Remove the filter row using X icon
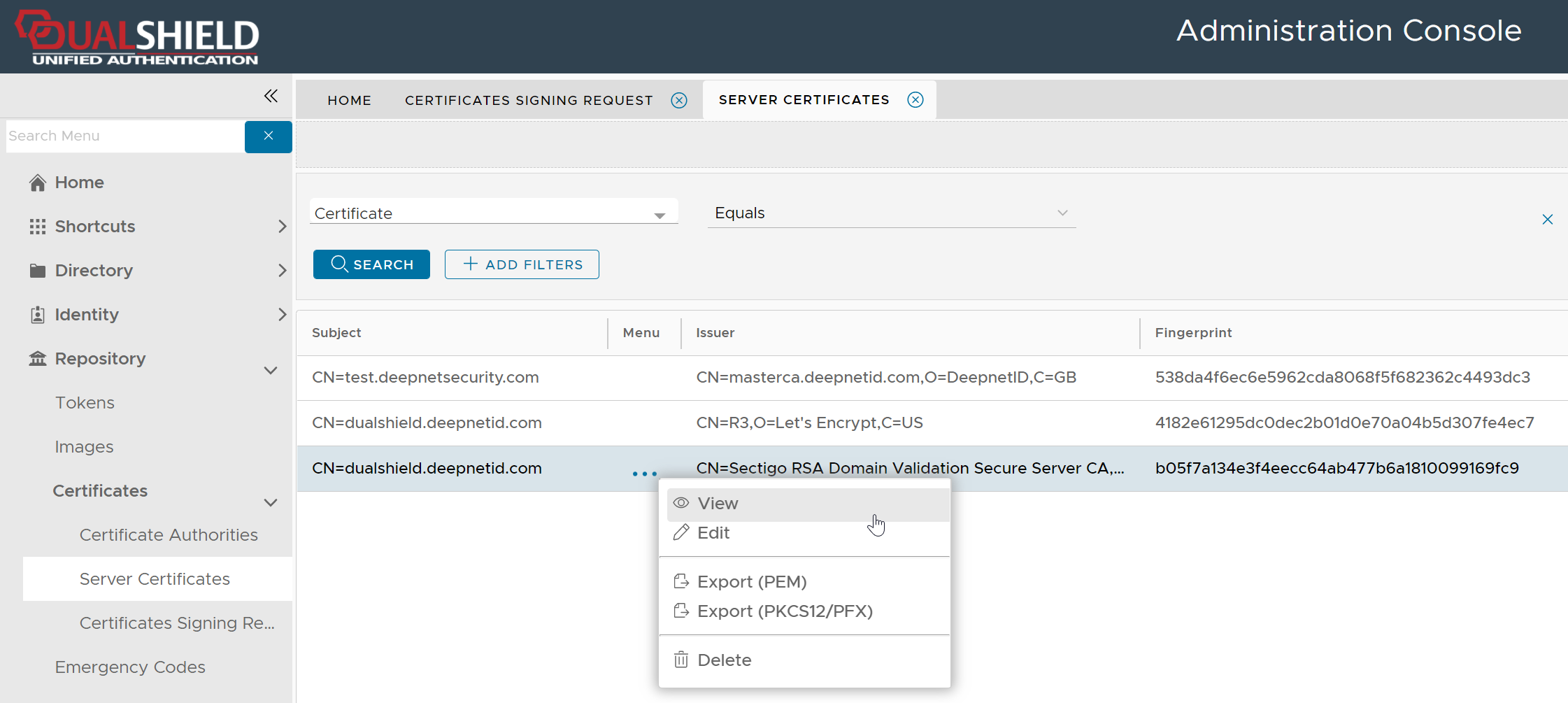 (x=1547, y=220)
